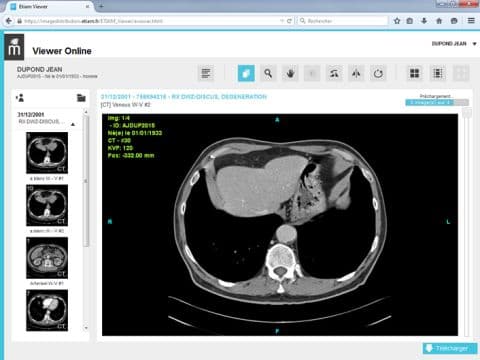Click the DUPOND JEAN patient name heading
Screen dimensions: 480x360
tap(39, 69)
